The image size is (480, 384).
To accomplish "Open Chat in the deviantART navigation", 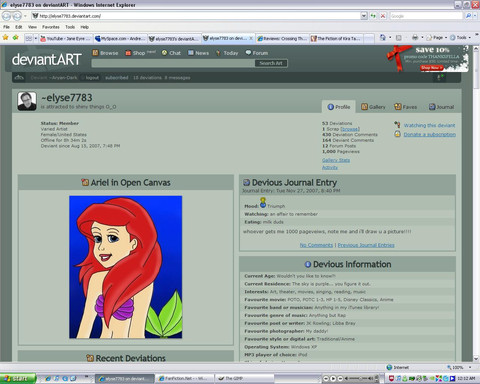I will (x=171, y=53).
